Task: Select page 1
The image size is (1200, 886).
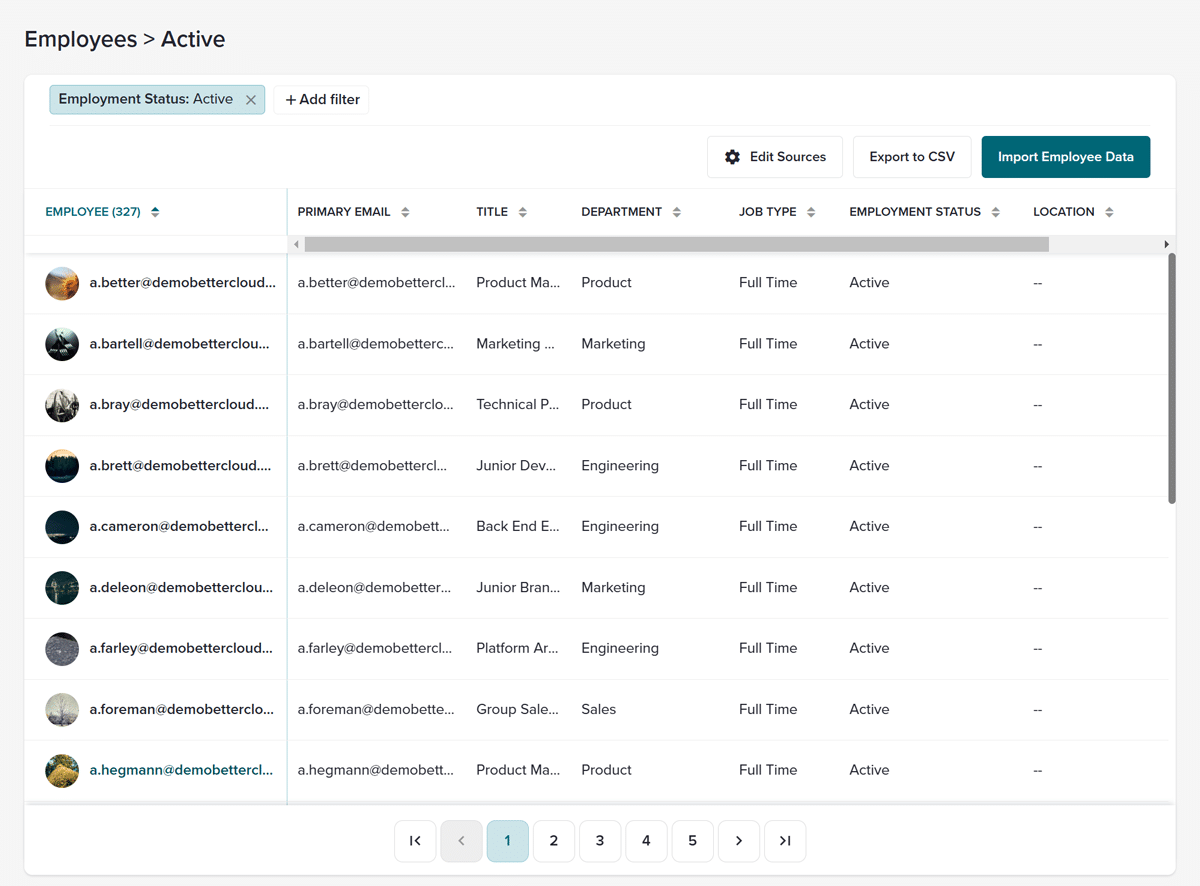Action: pyautogui.click(x=507, y=841)
